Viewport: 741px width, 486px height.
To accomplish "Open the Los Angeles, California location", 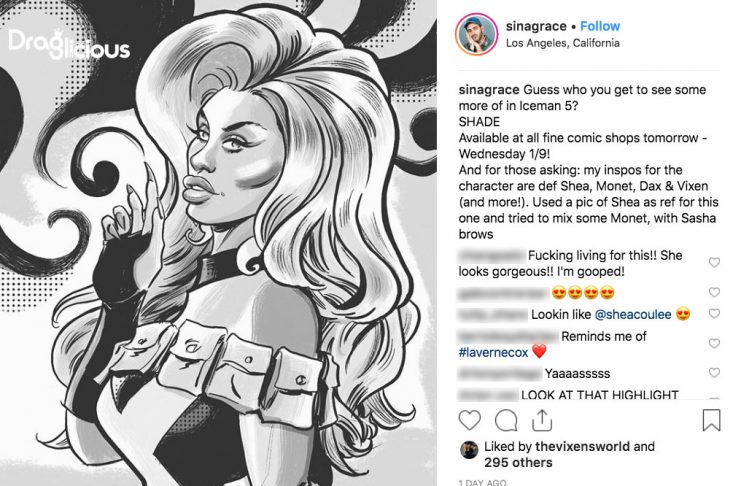I will tap(562, 43).
